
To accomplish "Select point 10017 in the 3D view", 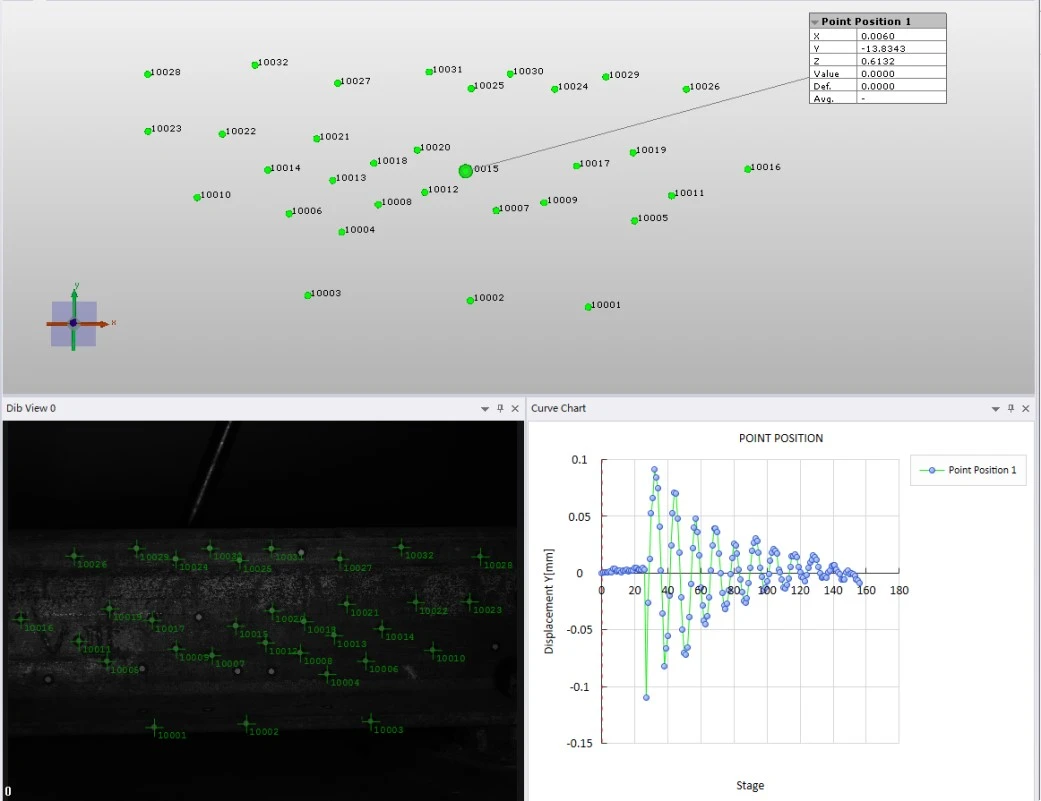I will pos(576,166).
